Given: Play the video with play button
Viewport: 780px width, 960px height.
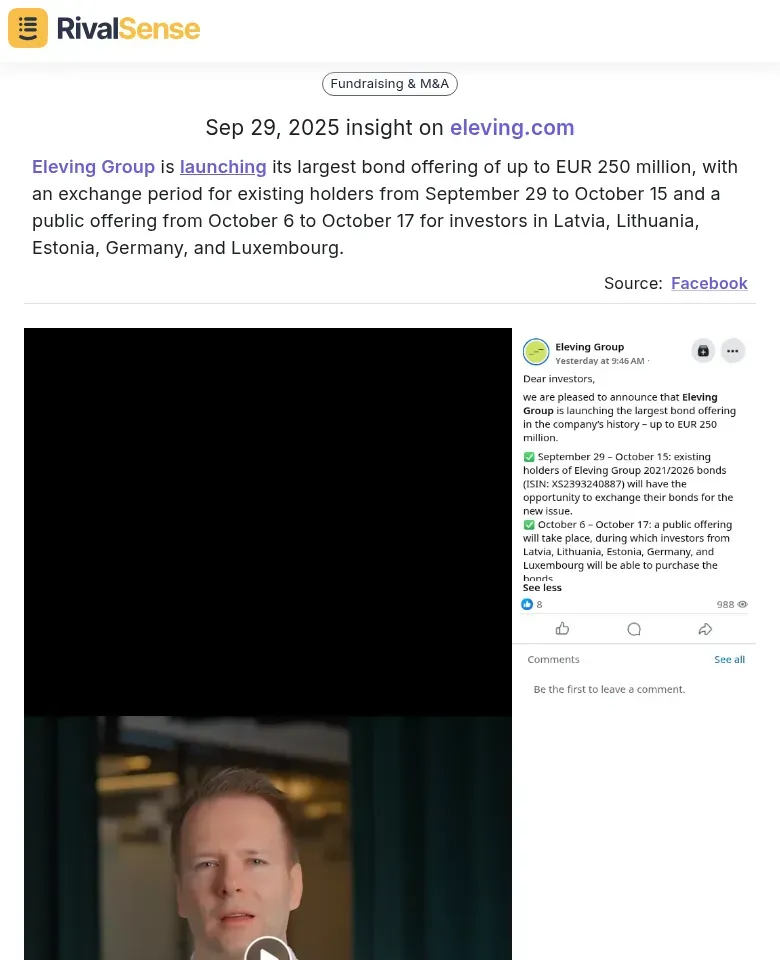Looking at the screenshot, I should click(268, 949).
